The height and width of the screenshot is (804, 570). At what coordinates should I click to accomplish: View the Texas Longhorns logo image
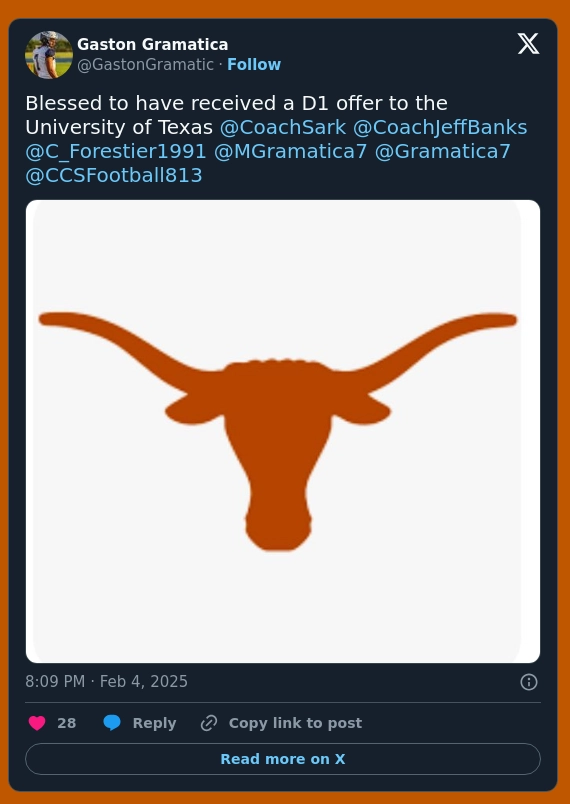283,431
